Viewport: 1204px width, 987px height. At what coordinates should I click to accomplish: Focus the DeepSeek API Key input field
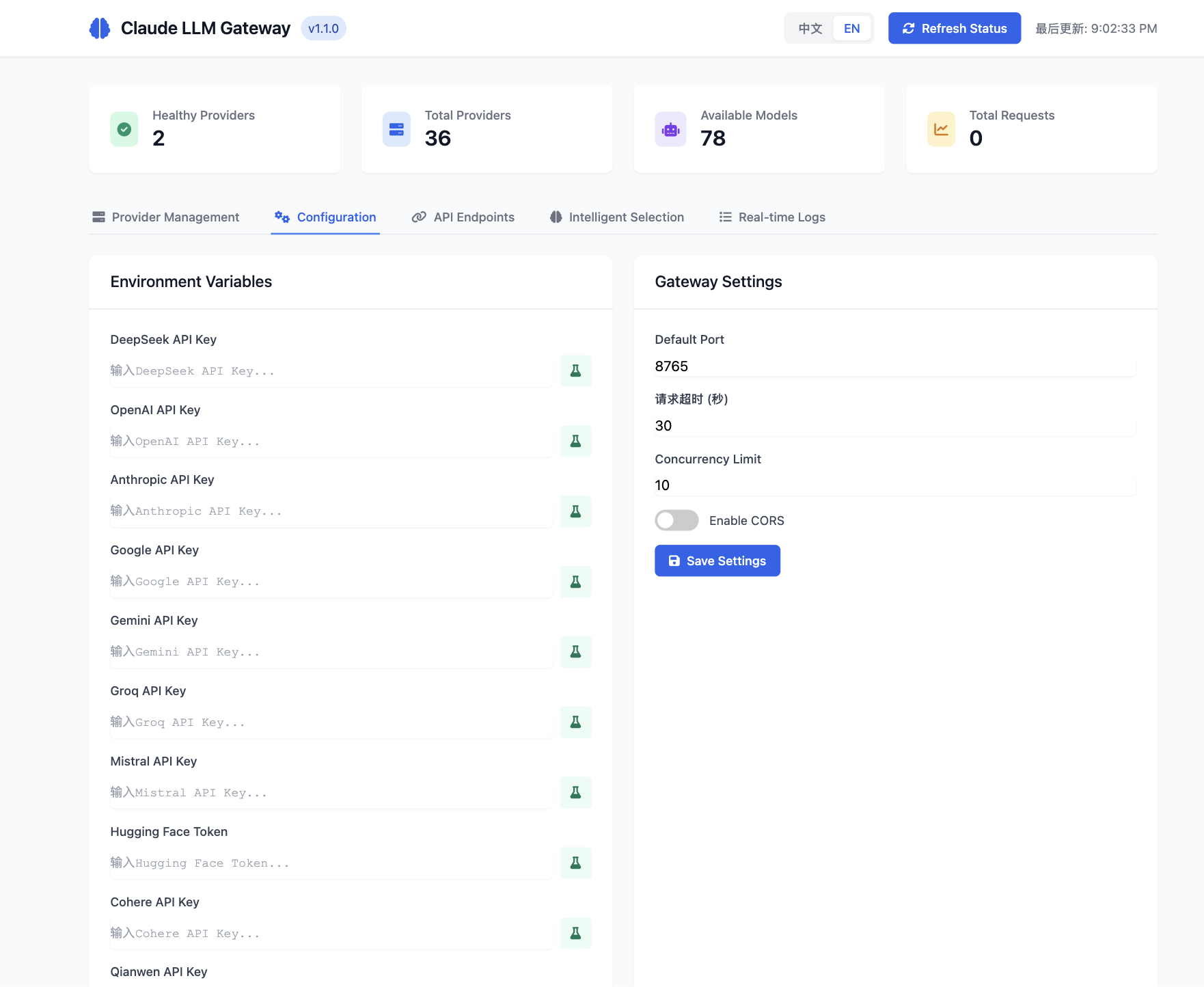tap(331, 371)
